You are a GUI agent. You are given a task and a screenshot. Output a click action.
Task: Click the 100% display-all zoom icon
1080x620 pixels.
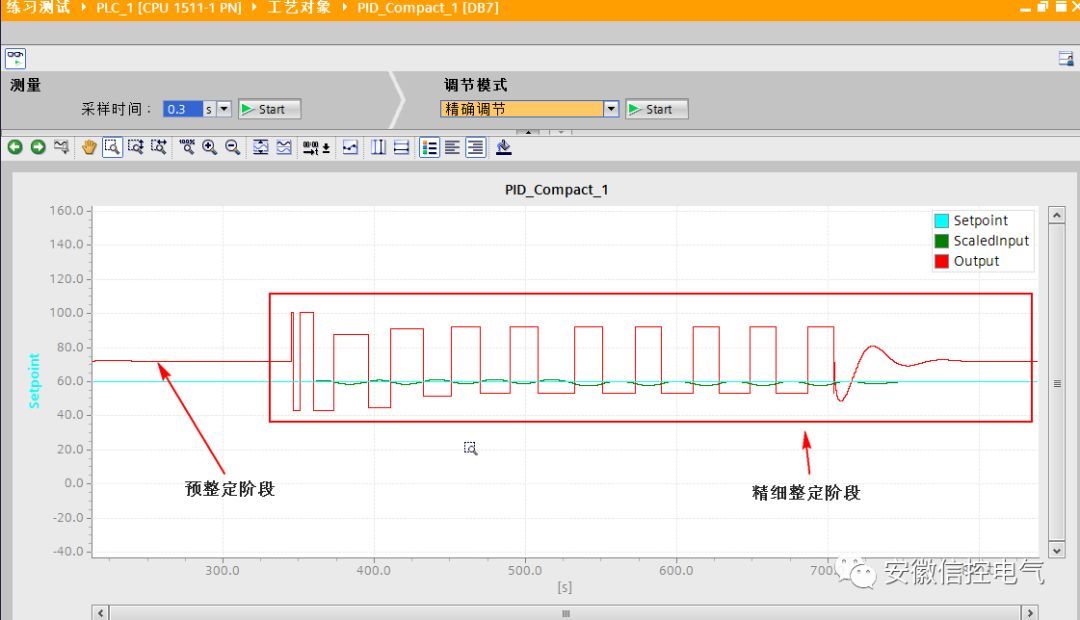(186, 147)
